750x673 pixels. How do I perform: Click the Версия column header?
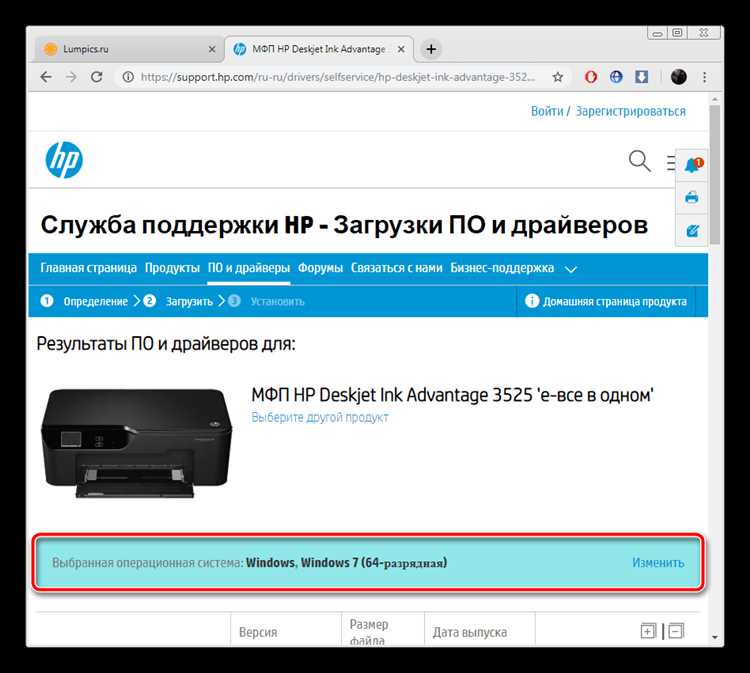click(x=258, y=632)
